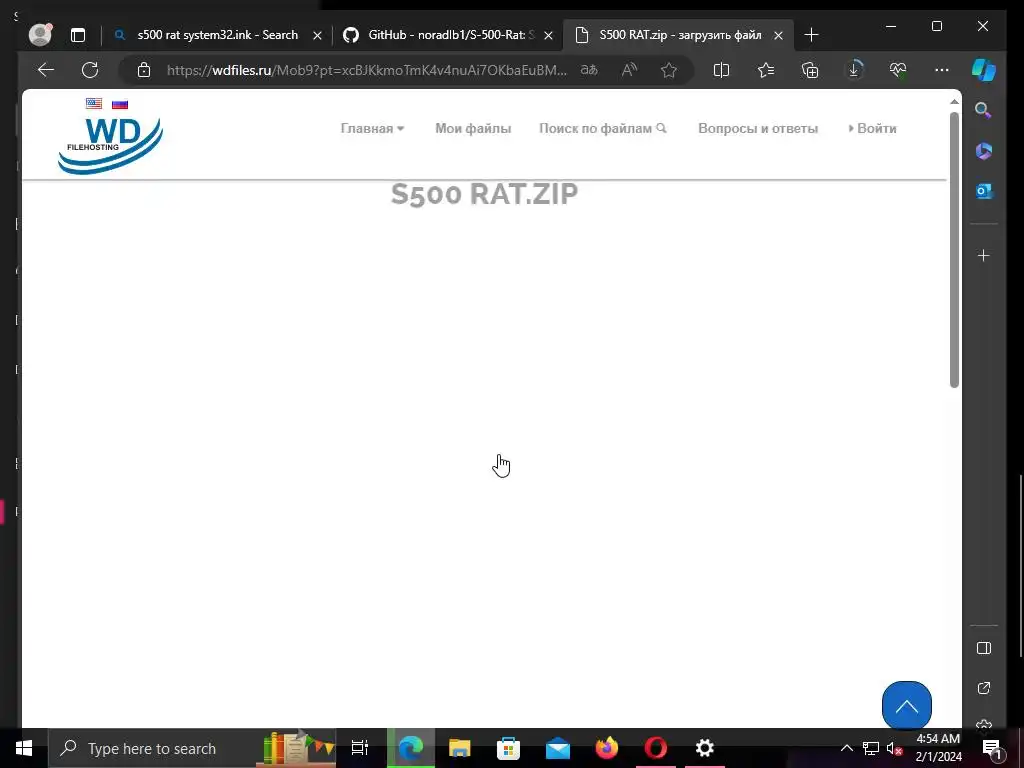The image size is (1024, 768).
Task: Close the s500 rat system32.ink Search tab
Action: 317,36
